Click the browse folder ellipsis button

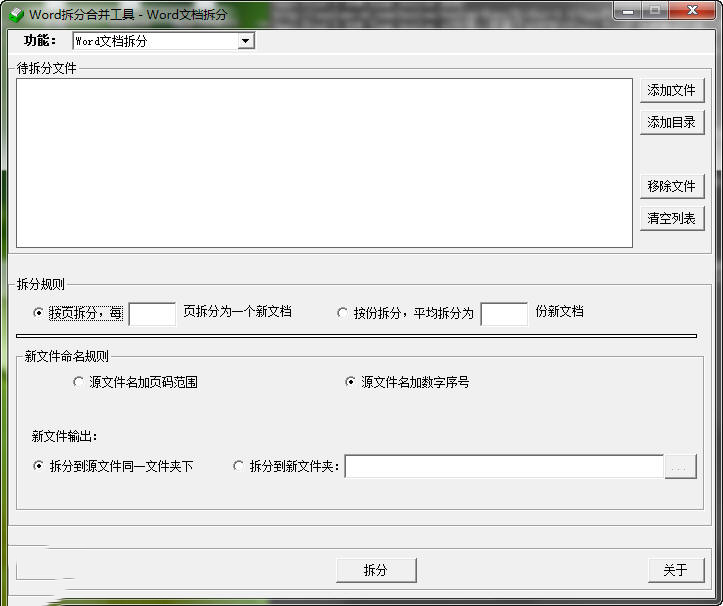(x=680, y=467)
